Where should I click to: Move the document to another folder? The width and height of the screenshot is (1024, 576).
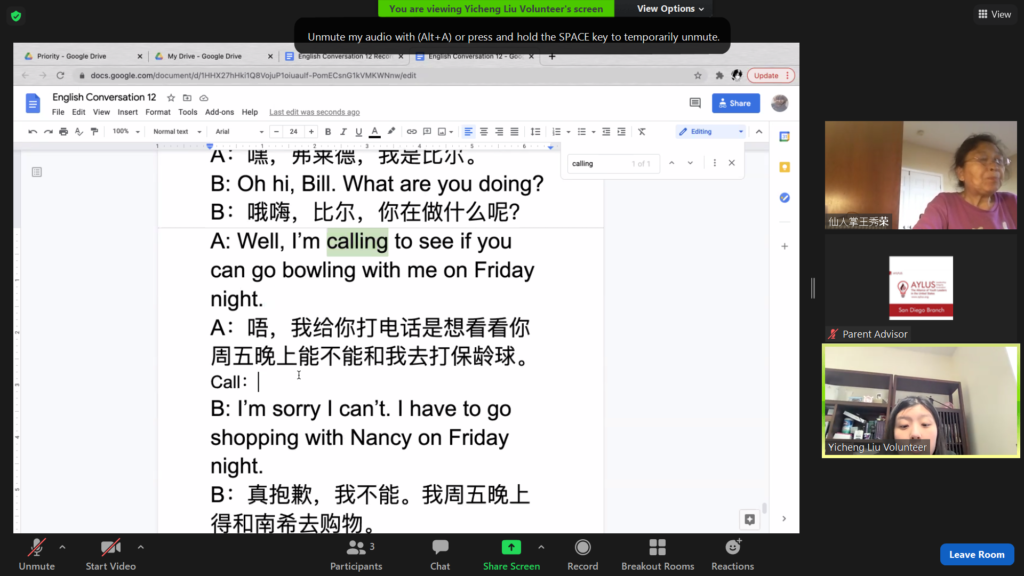tap(187, 98)
